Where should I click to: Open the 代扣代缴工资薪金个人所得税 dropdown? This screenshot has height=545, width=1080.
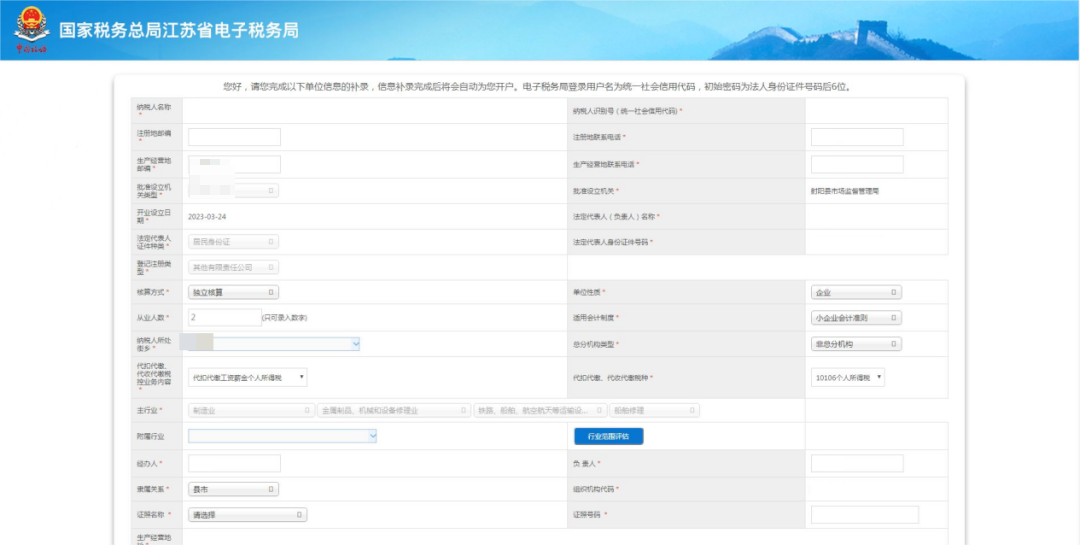(247, 377)
